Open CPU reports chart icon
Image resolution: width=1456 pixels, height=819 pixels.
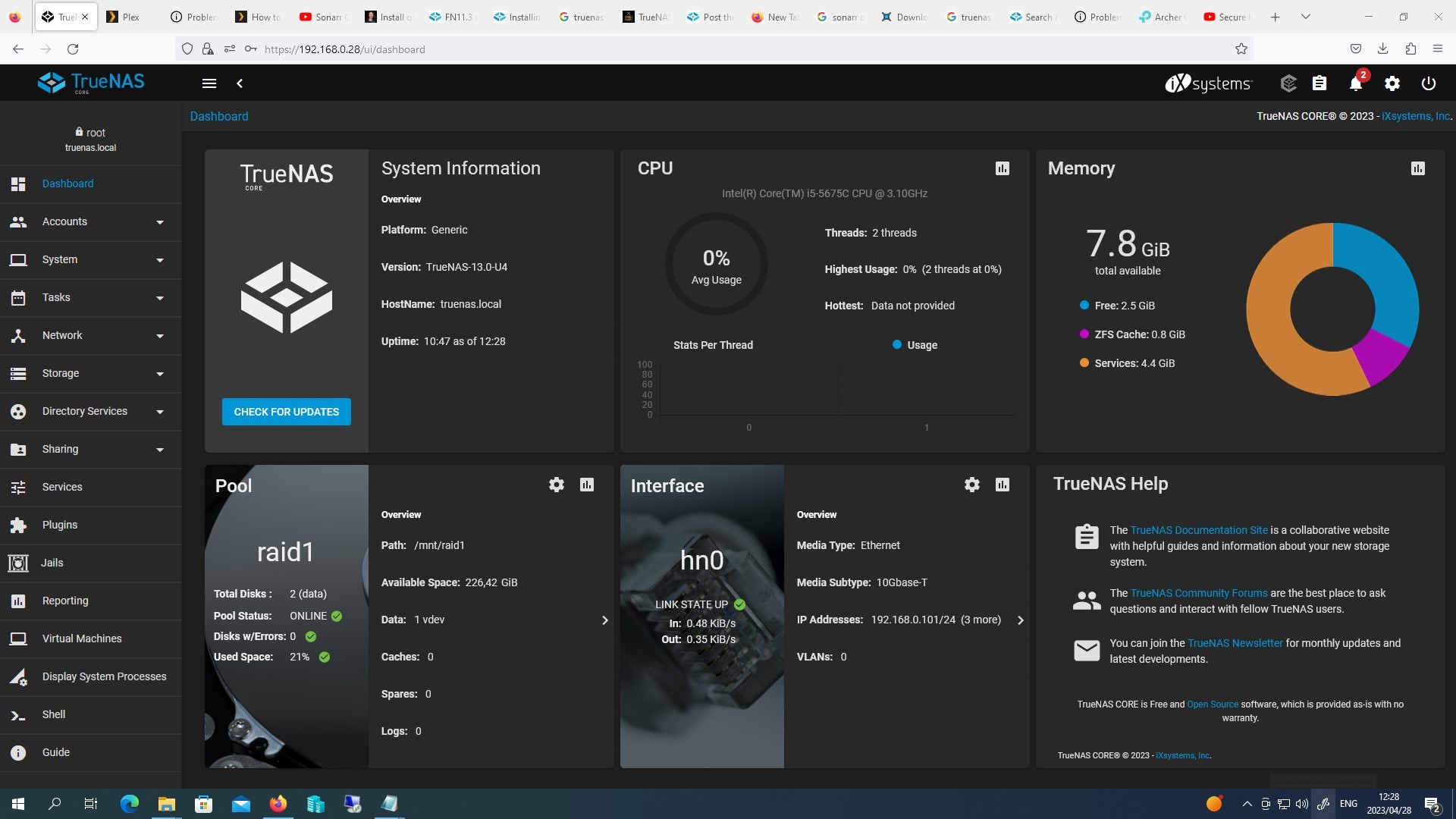(x=1003, y=168)
